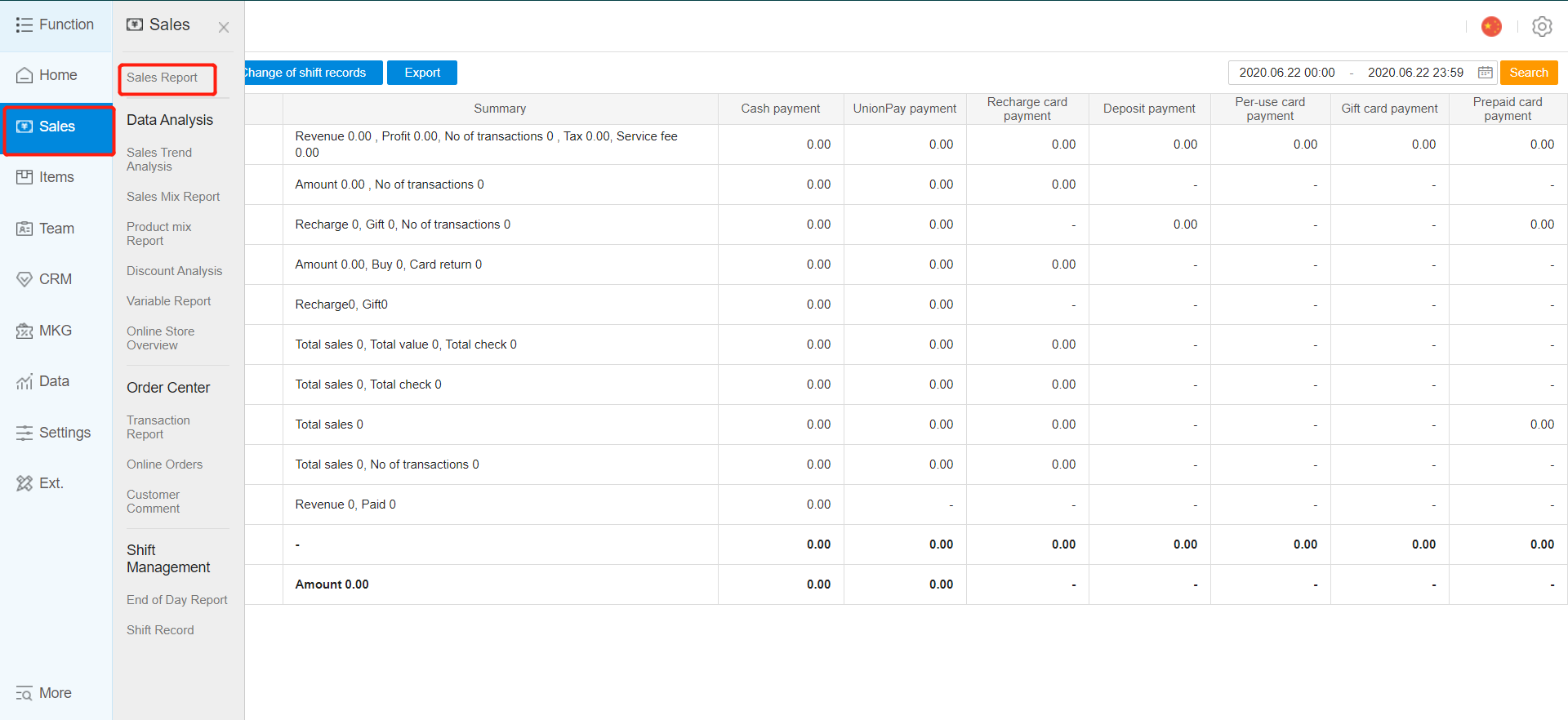Click 'Total sales 0, Total value 0' row

tap(406, 344)
